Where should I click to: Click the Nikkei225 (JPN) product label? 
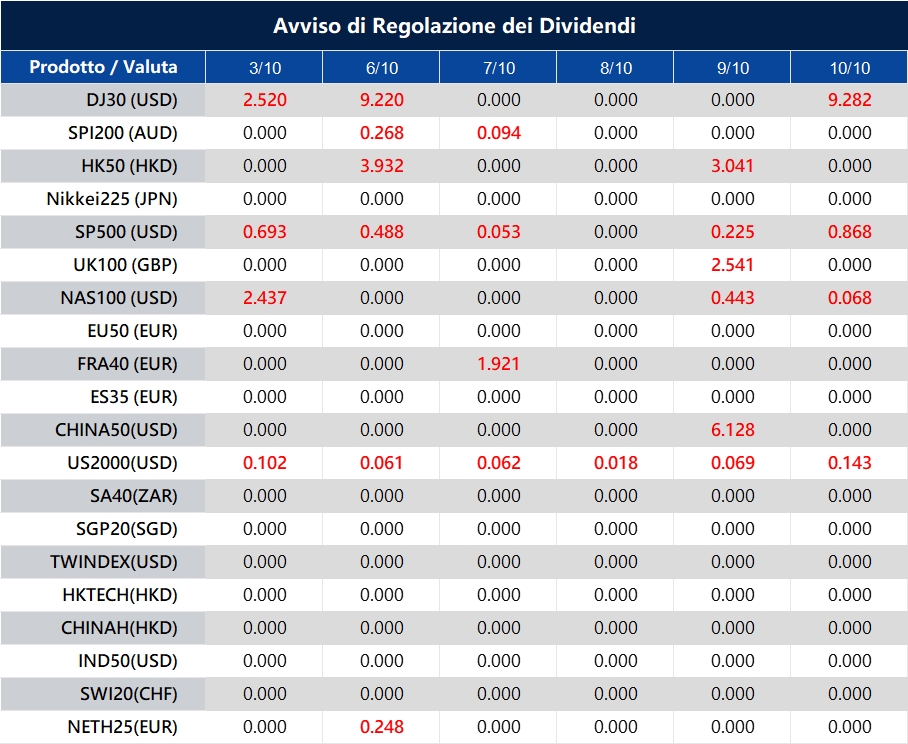point(112,199)
